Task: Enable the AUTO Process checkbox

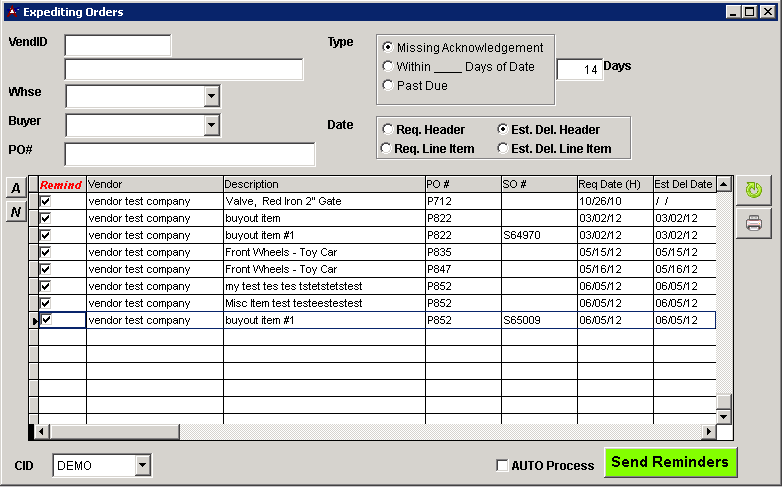Action: click(x=502, y=465)
